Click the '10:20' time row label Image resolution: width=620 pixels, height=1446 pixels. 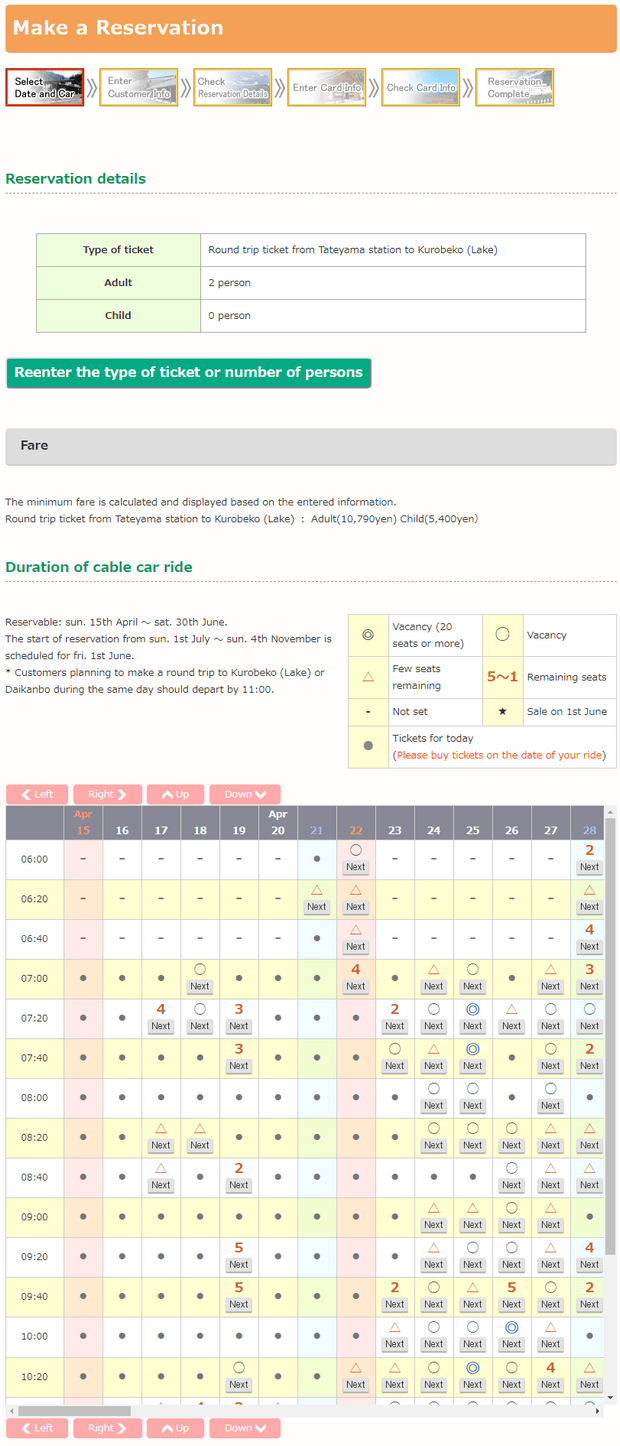click(35, 1377)
